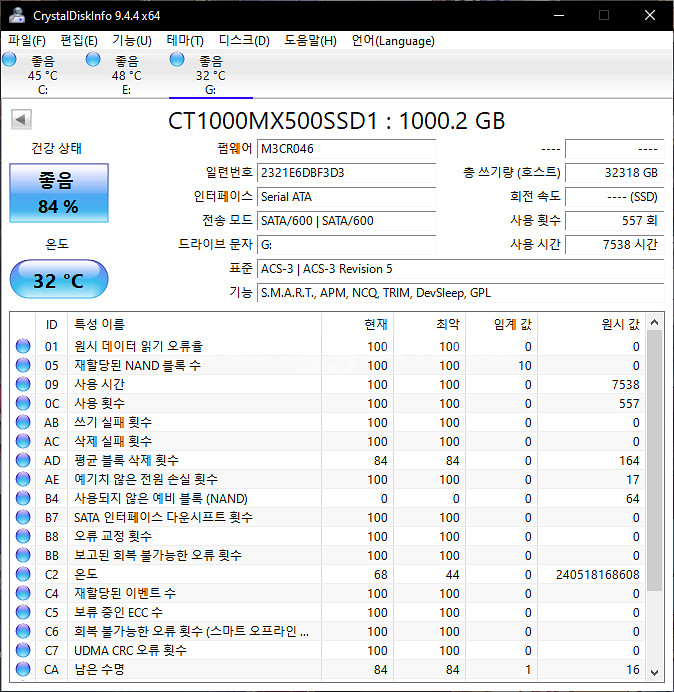The height and width of the screenshot is (692, 674).
Task: Click the interface field Serial ATA
Action: pos(346,197)
